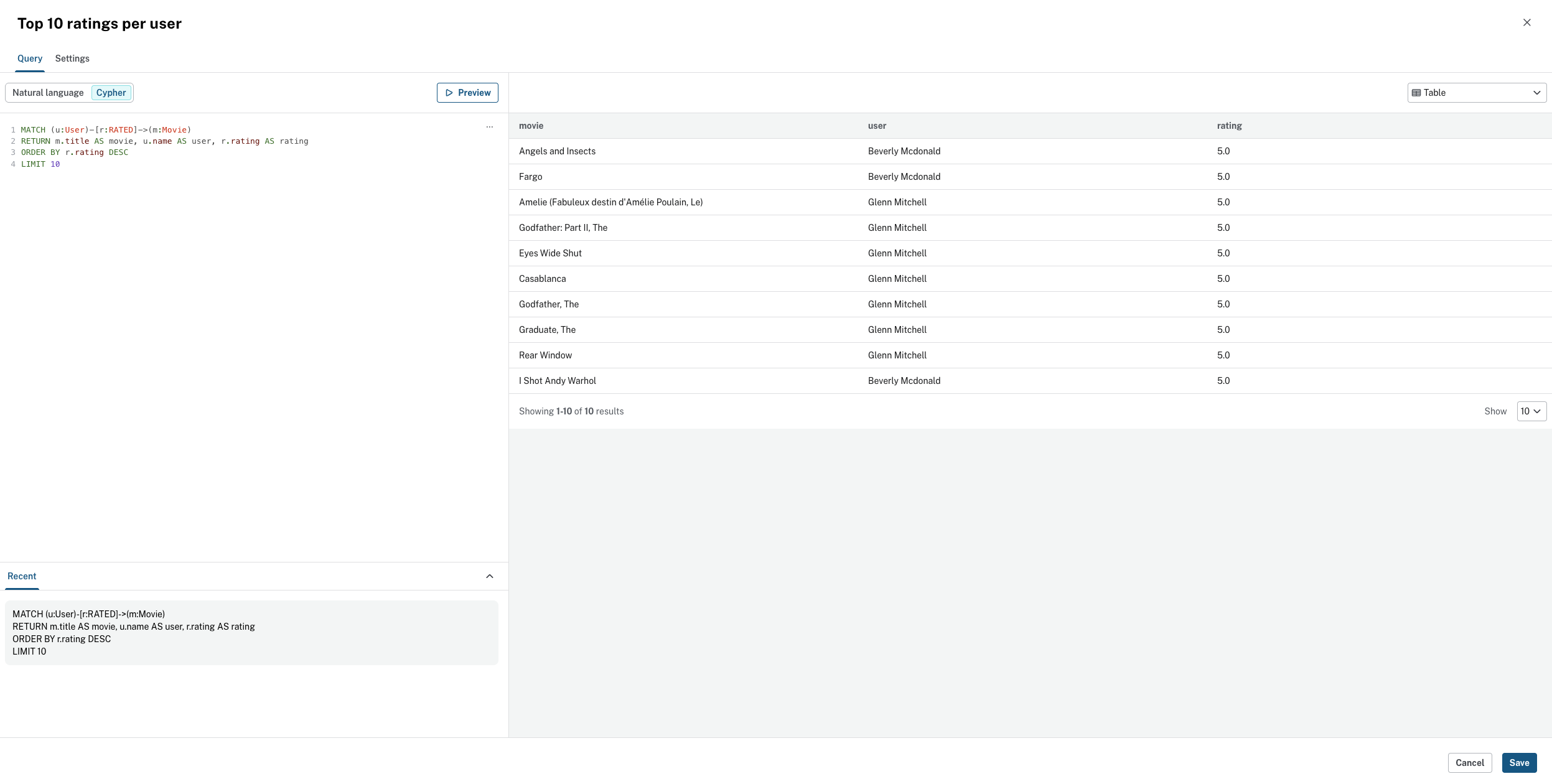Select the Query tab
This screenshot has width=1552, height=784.
click(x=30, y=58)
